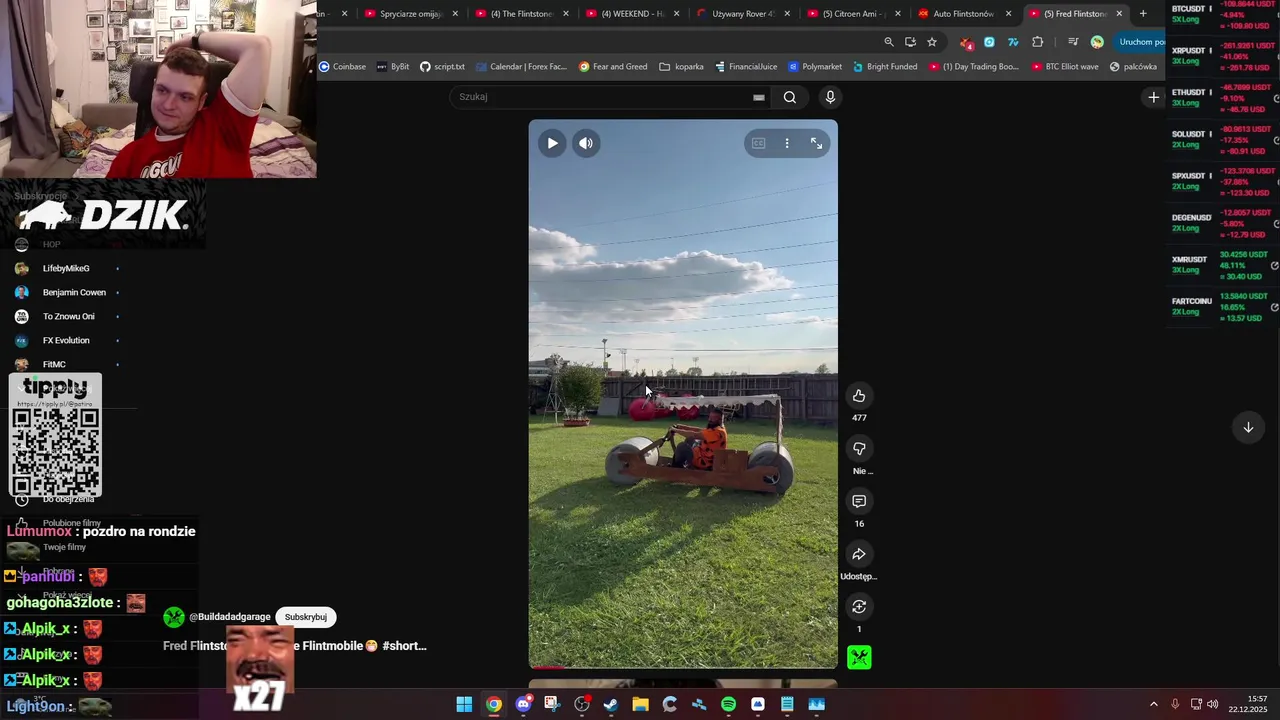This screenshot has width=1280, height=720.
Task: Switch to (4) The Flintstones tab
Action: [x=521, y=14]
